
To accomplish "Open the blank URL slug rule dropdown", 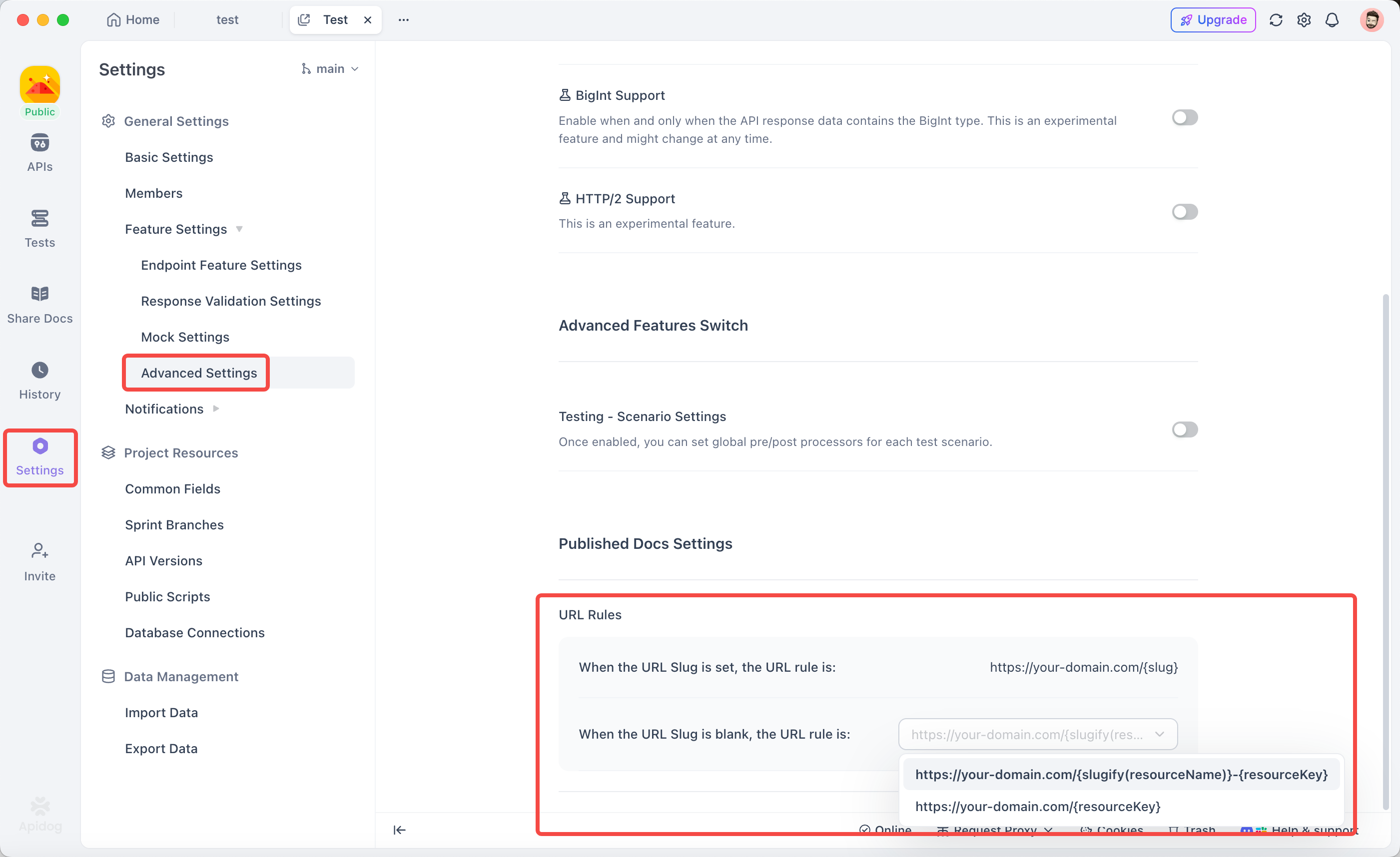I will click(x=1037, y=734).
